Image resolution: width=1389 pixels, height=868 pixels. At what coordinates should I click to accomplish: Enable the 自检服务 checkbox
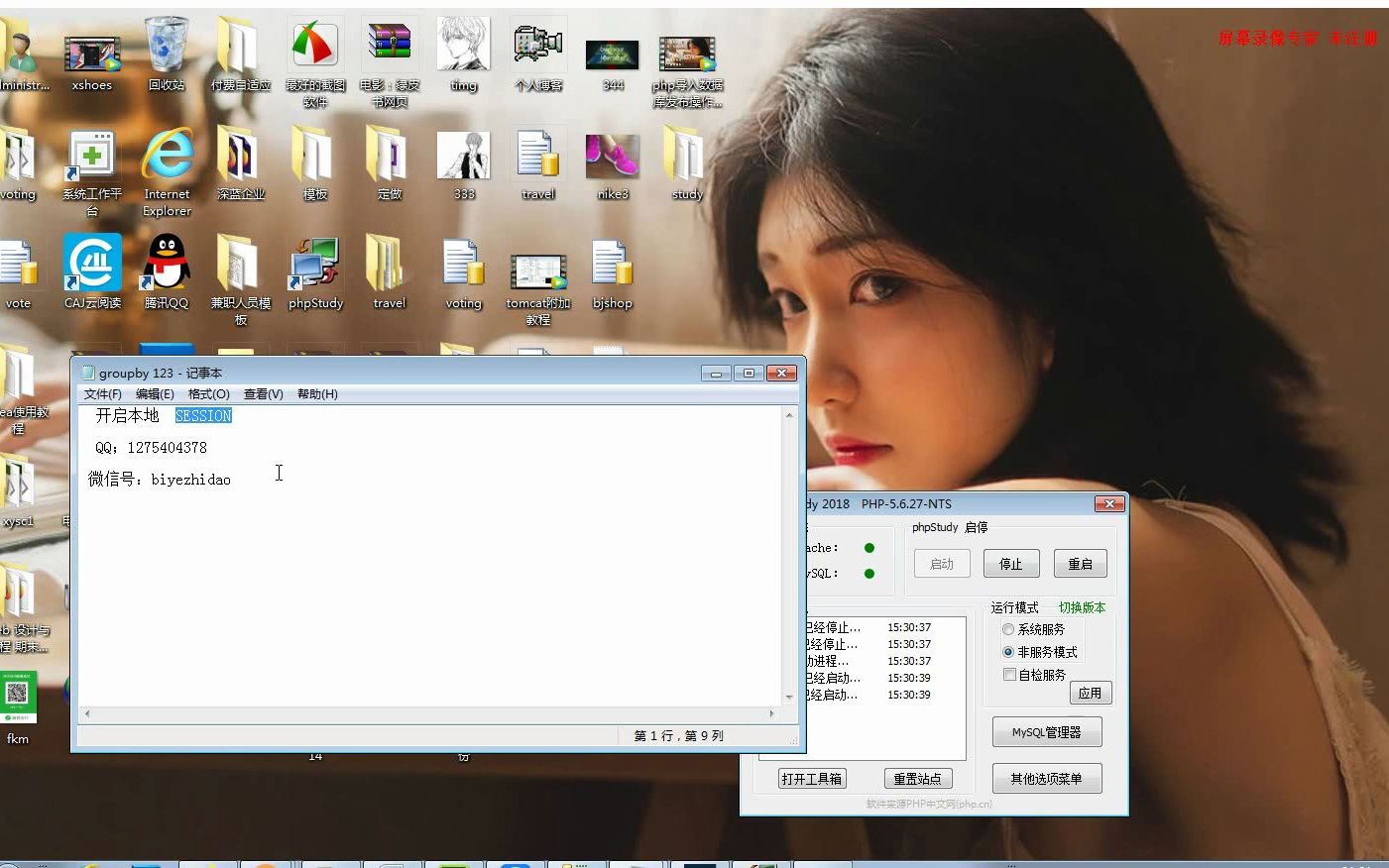point(1009,674)
